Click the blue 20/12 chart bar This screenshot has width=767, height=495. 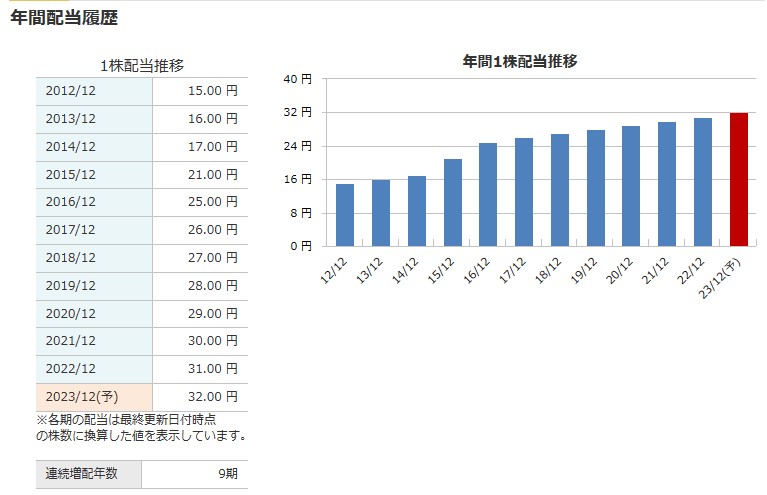[631, 186]
